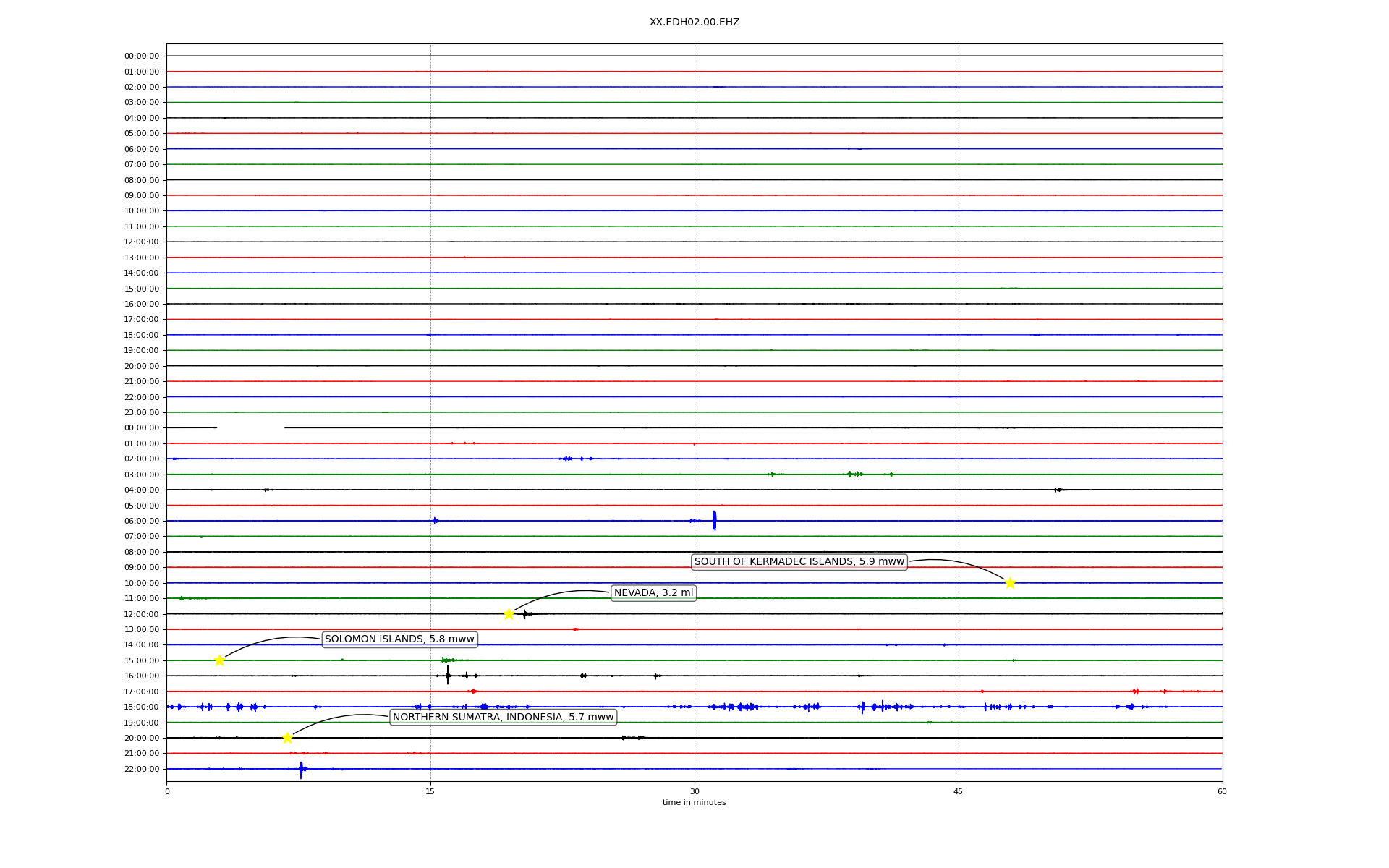Click the 15 tick on the x-axis
The height and width of the screenshot is (868, 1389).
pyautogui.click(x=430, y=791)
